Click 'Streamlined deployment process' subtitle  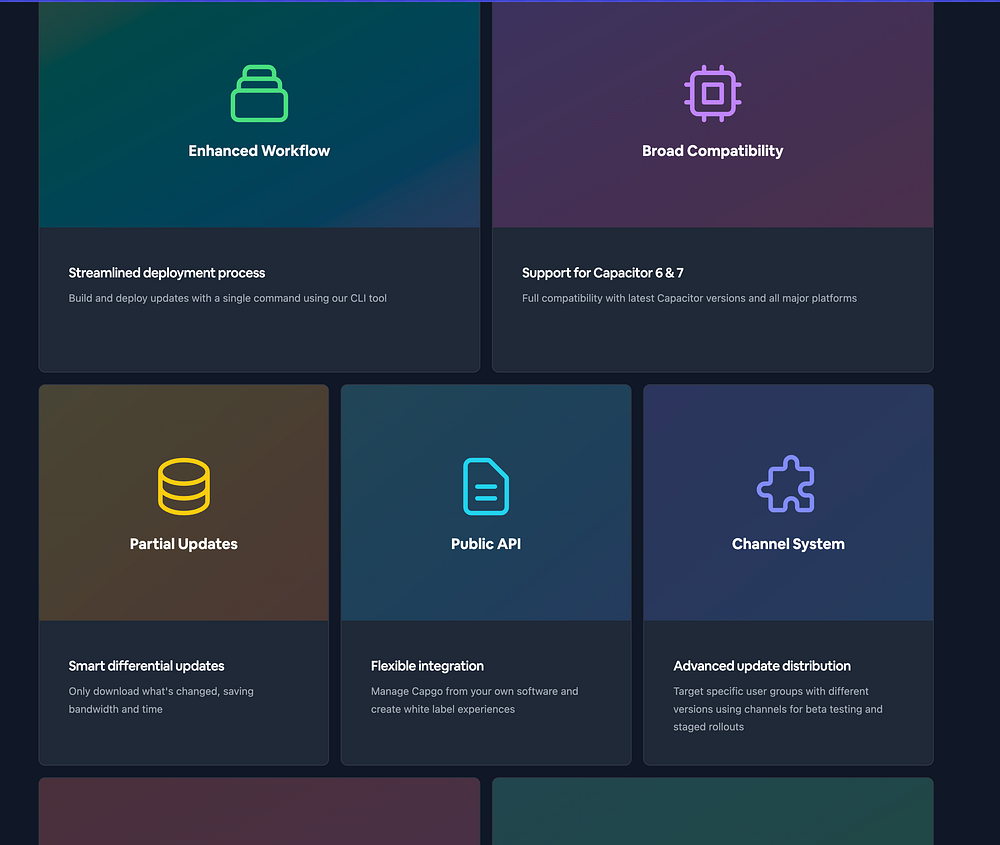point(166,273)
